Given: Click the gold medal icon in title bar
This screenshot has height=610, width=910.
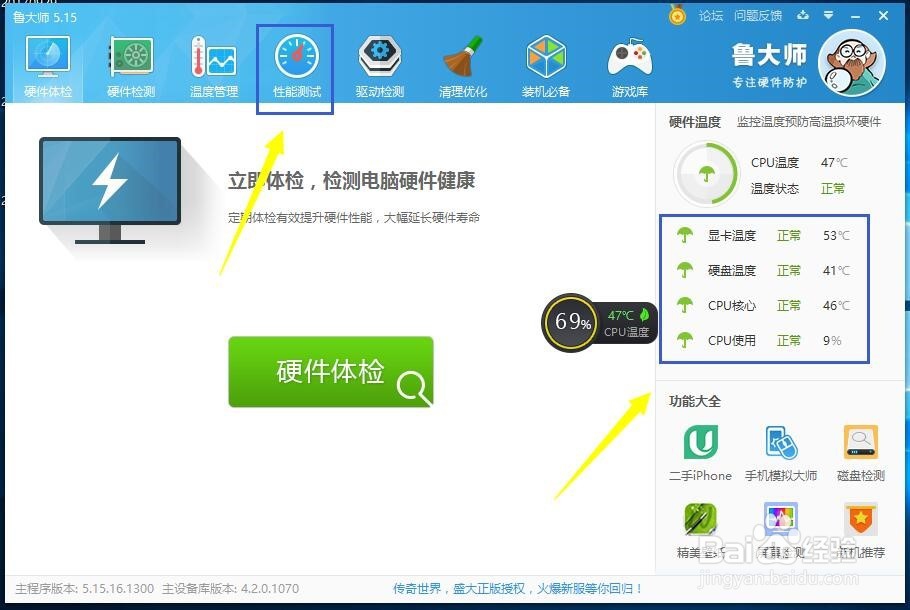Looking at the screenshot, I should tap(677, 15).
